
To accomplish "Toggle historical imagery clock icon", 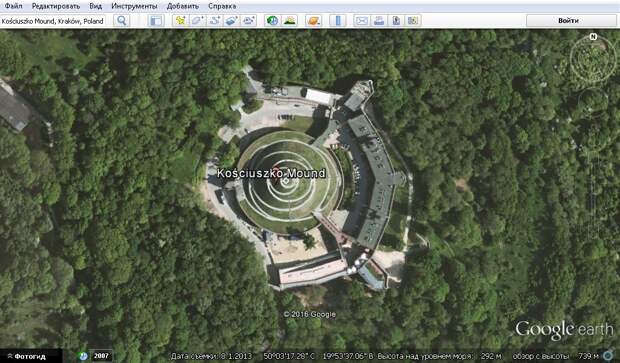I will (272, 21).
